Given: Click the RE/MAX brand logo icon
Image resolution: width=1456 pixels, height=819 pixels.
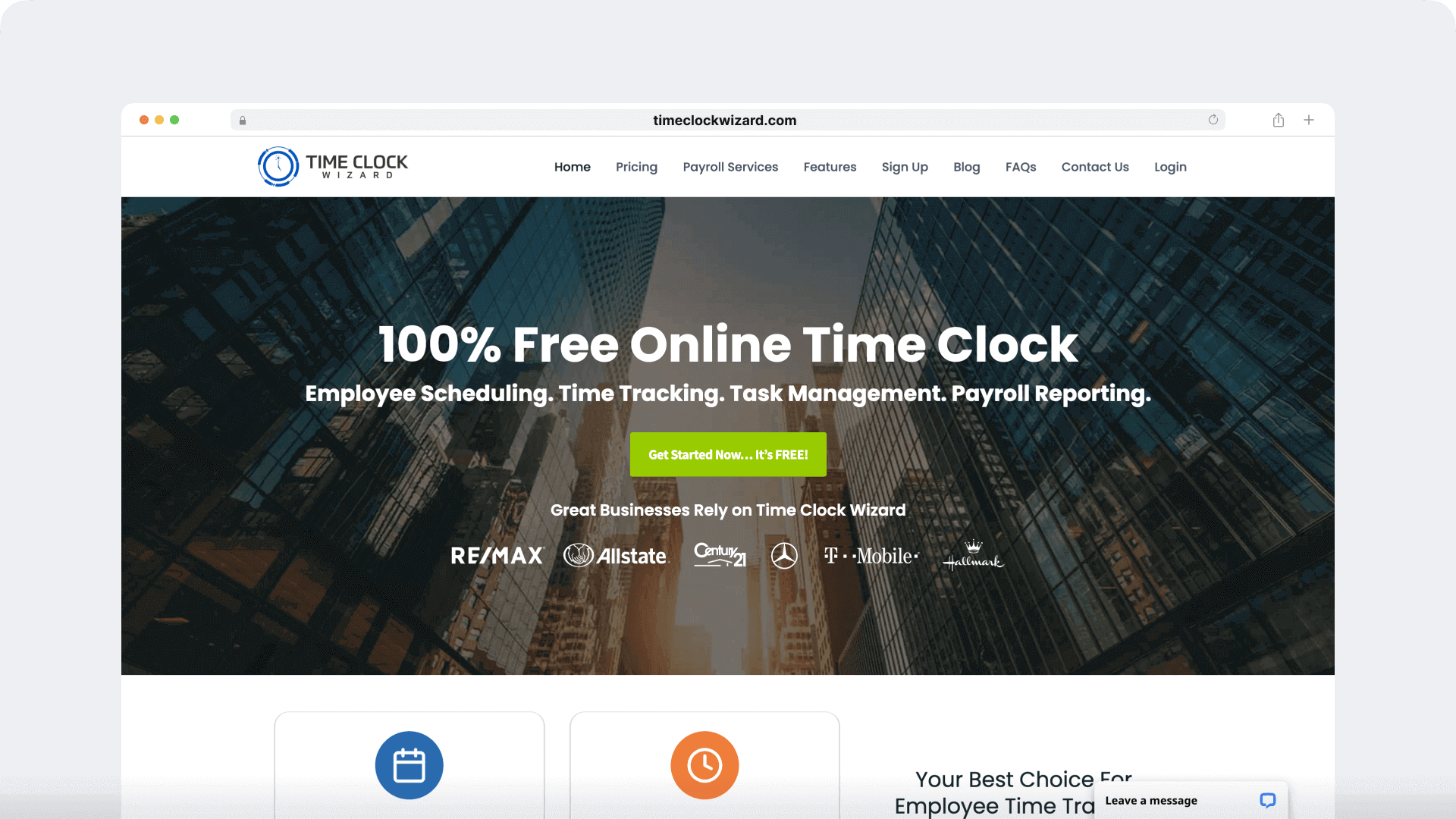Looking at the screenshot, I should (497, 555).
